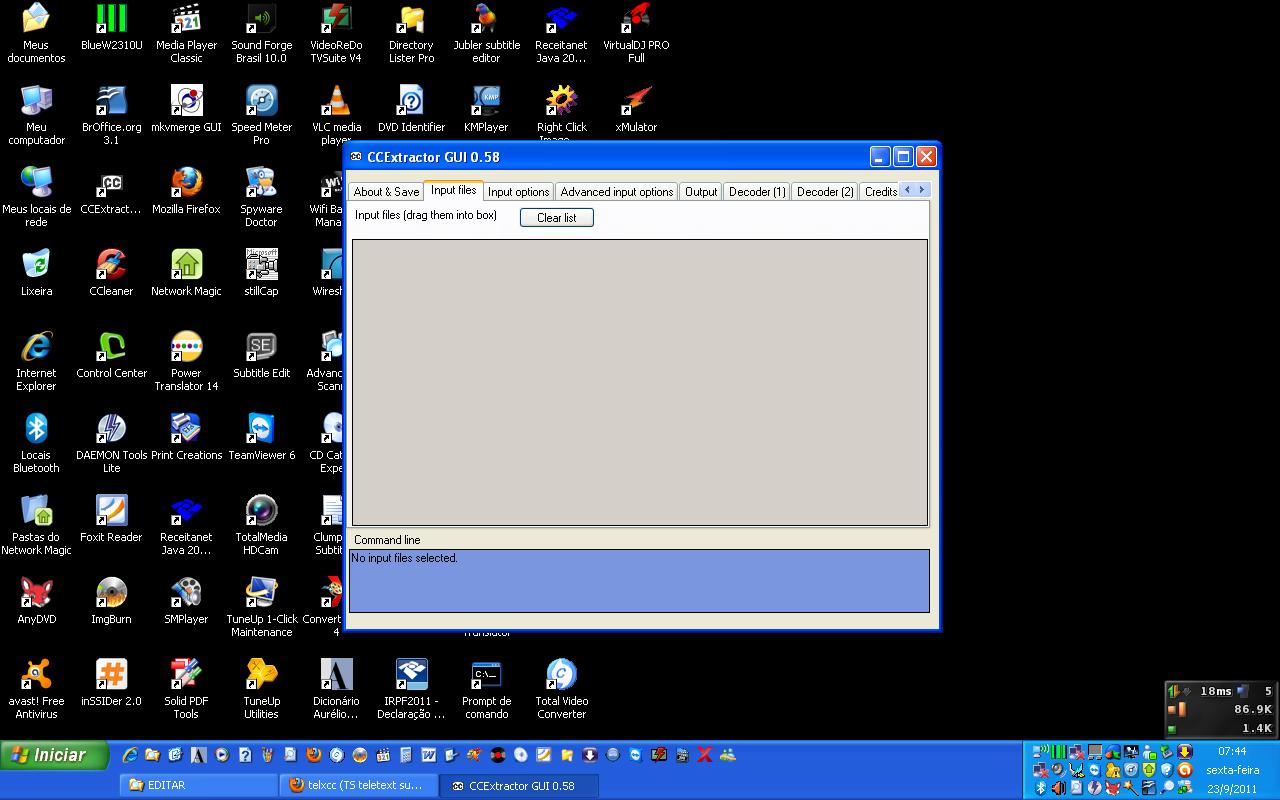Launch Speed Meter Pro icon
The image size is (1280, 800).
coord(261,115)
